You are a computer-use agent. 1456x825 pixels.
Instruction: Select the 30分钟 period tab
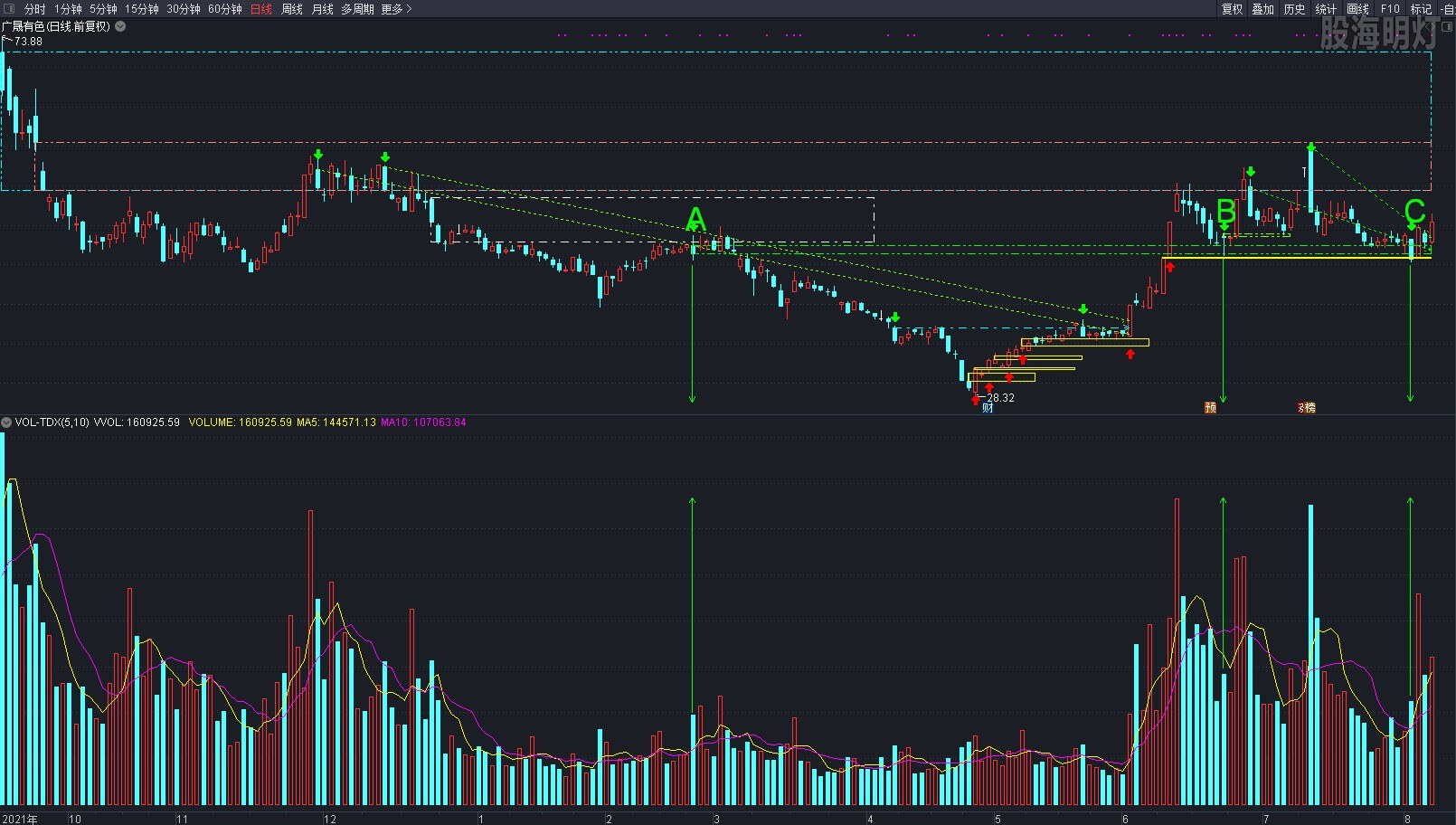tap(184, 9)
